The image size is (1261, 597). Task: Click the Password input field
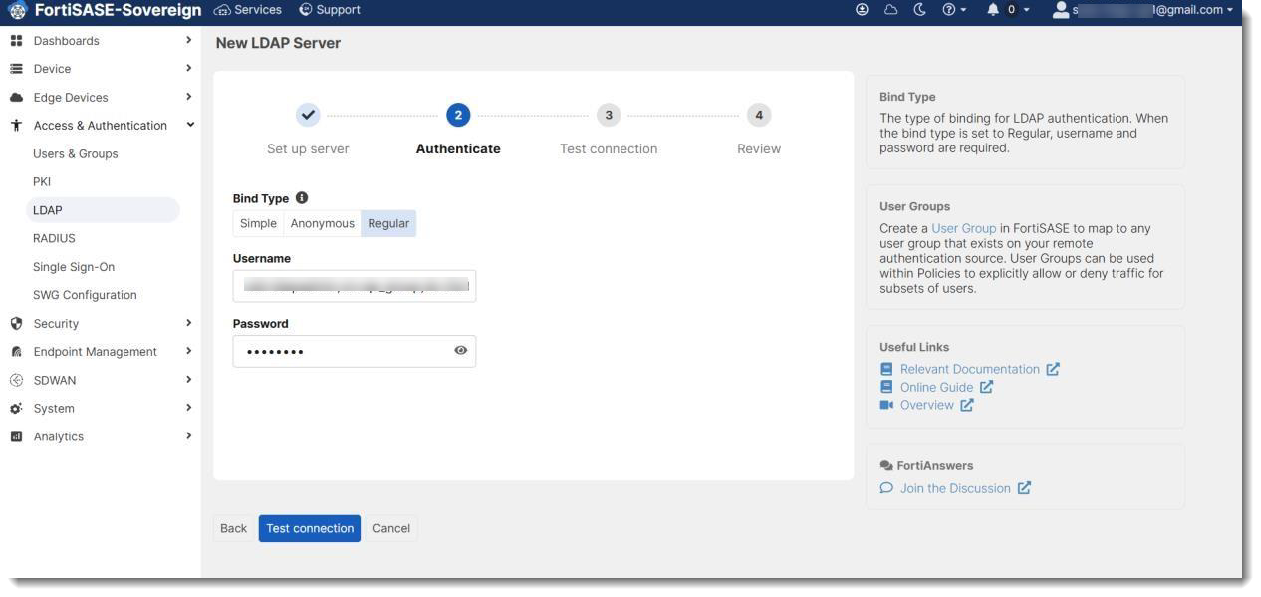pyautogui.click(x=354, y=351)
